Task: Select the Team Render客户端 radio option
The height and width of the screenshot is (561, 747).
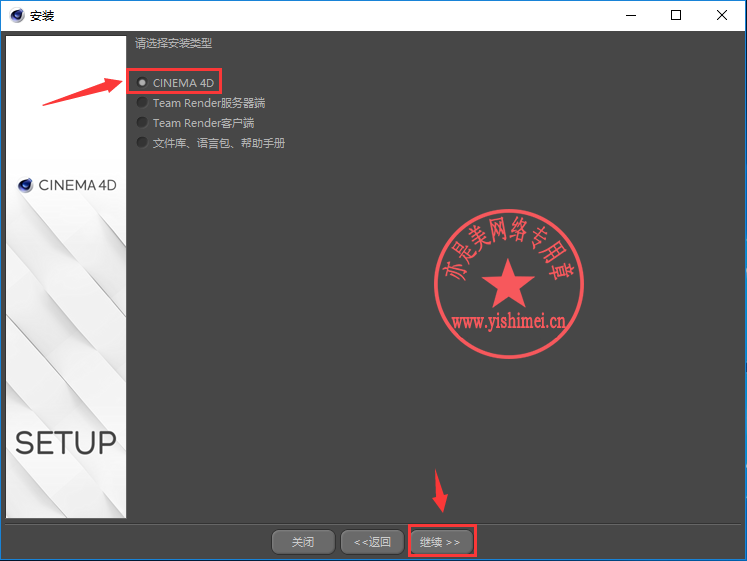Action: (x=142, y=122)
